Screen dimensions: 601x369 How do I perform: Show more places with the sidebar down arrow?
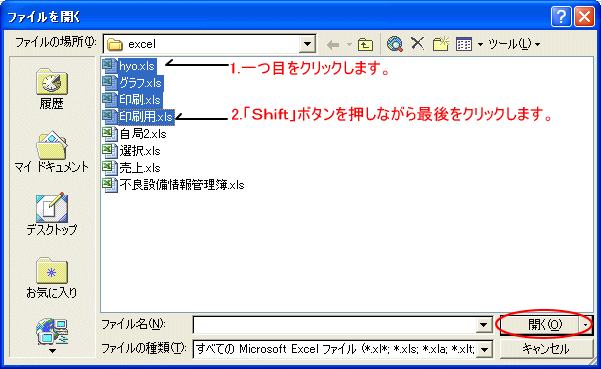(x=52, y=351)
